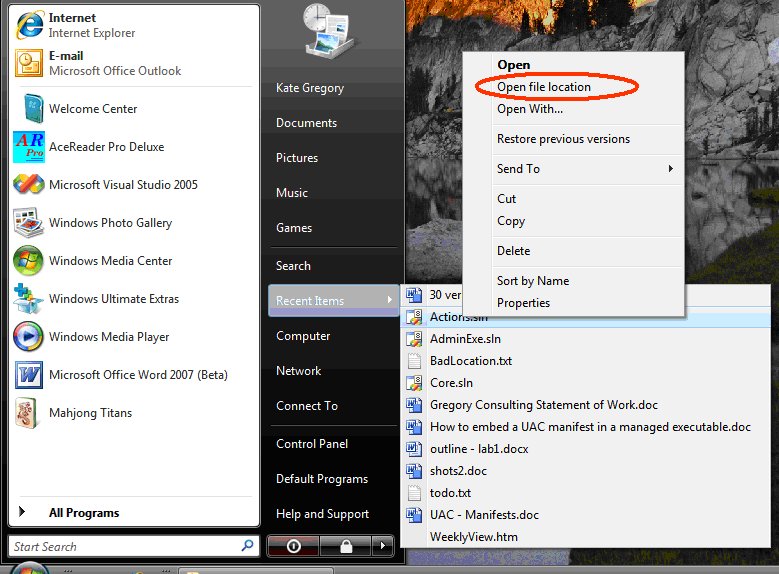Click the BadLocation.txt file icon
779x574 pixels.
point(414,361)
